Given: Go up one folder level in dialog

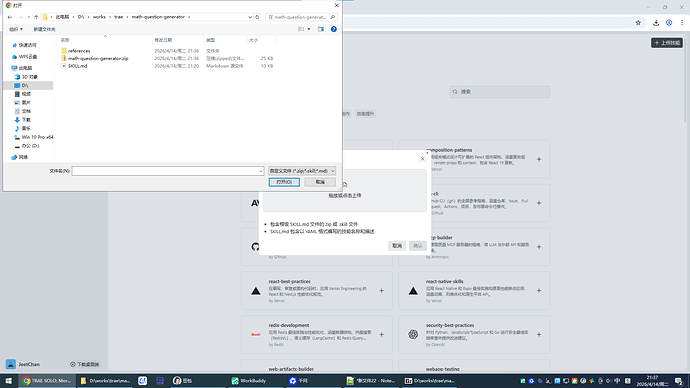Looking at the screenshot, I should (36, 17).
